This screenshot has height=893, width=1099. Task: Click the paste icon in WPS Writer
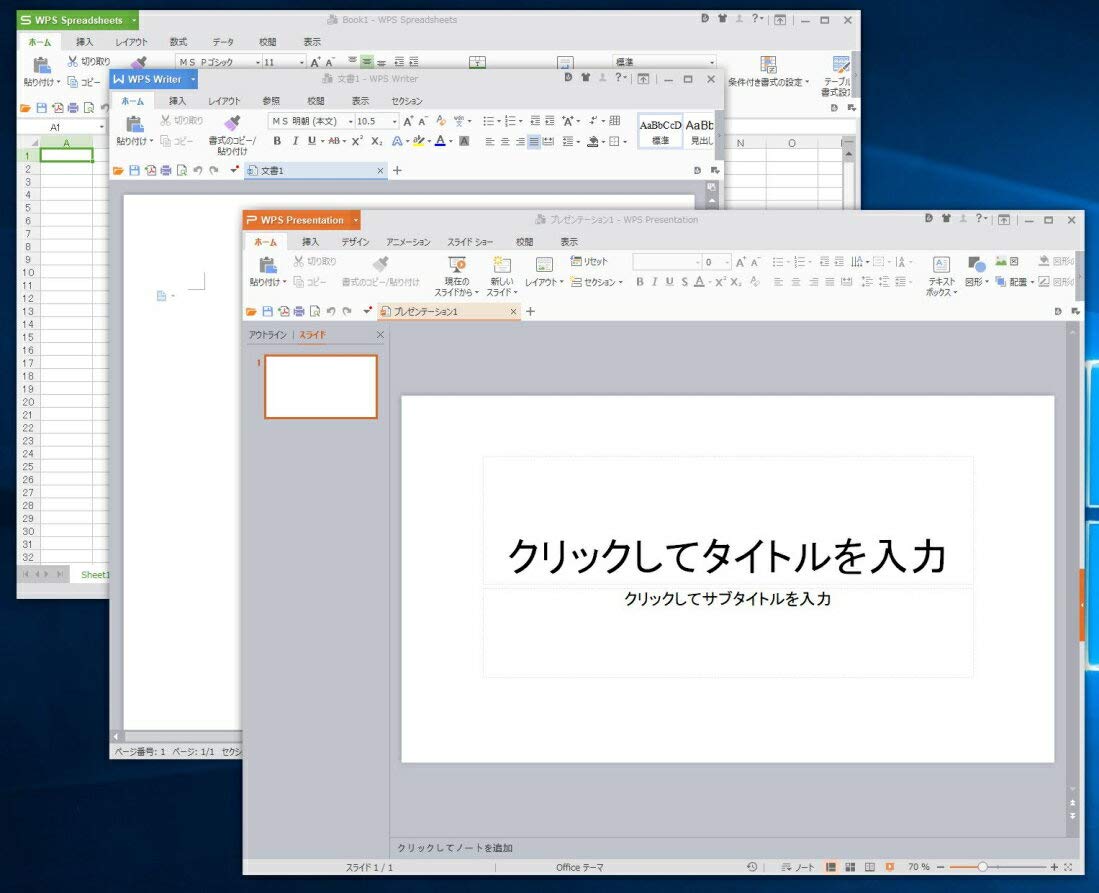tap(131, 124)
